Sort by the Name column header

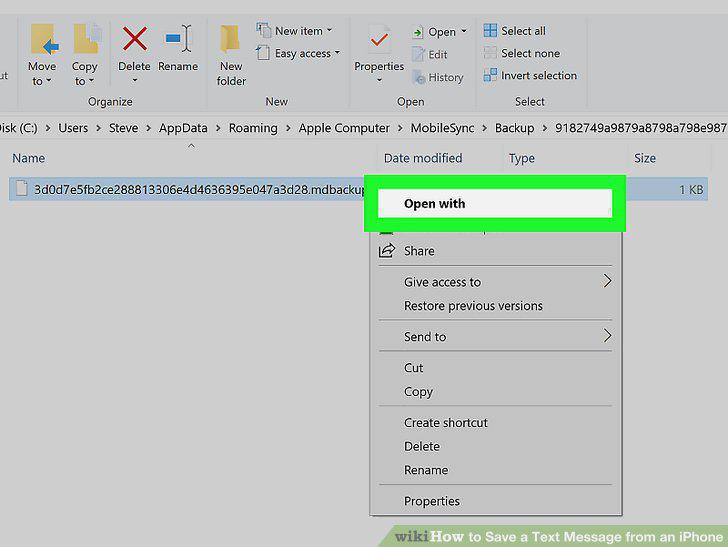tap(28, 158)
